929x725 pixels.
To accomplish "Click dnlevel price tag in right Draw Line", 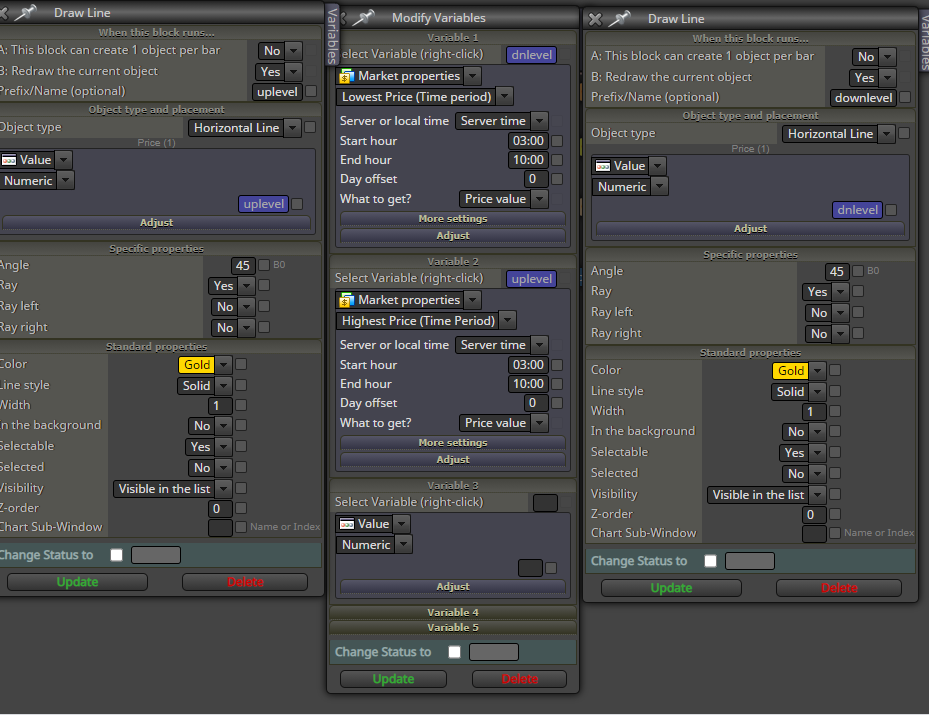I will (x=857, y=210).
